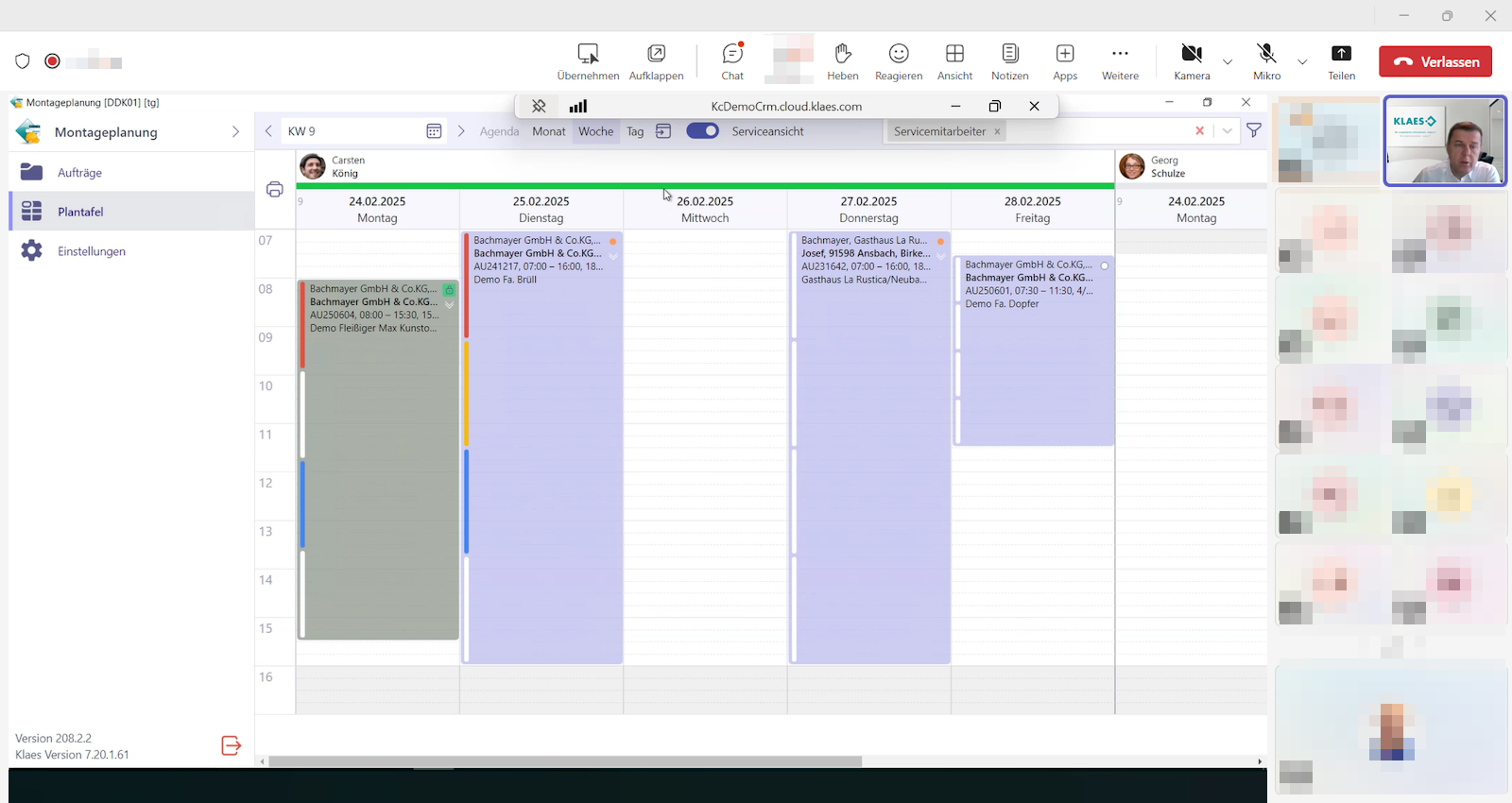Leave the meeting with Verlassen

[x=1435, y=61]
